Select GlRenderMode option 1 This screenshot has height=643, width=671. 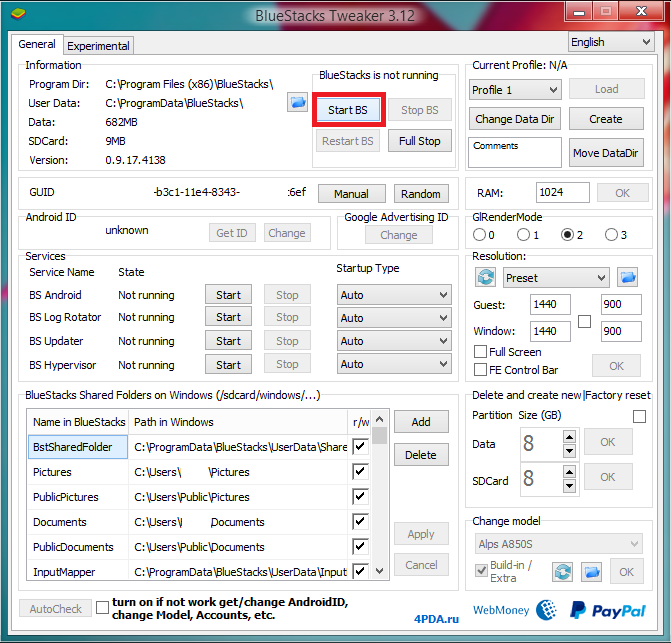(523, 235)
